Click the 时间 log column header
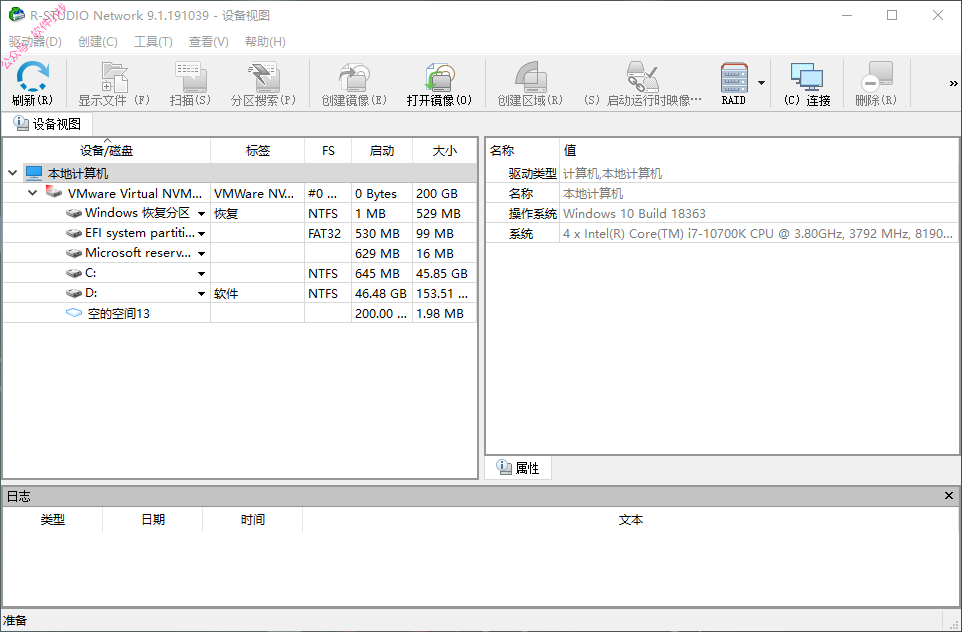Screen dimensions: 962x632 coord(253,520)
